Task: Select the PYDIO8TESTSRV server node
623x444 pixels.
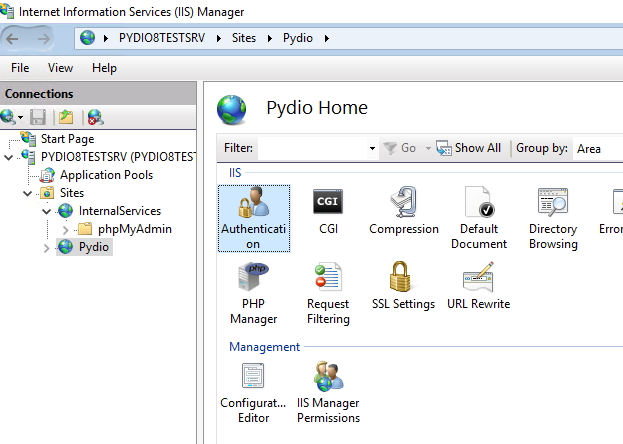Action: [118, 157]
